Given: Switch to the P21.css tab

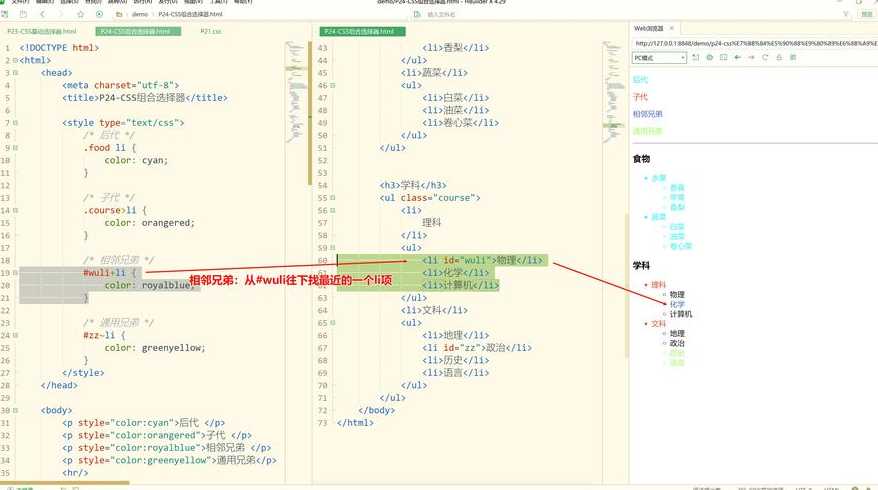Looking at the screenshot, I should pyautogui.click(x=211, y=31).
